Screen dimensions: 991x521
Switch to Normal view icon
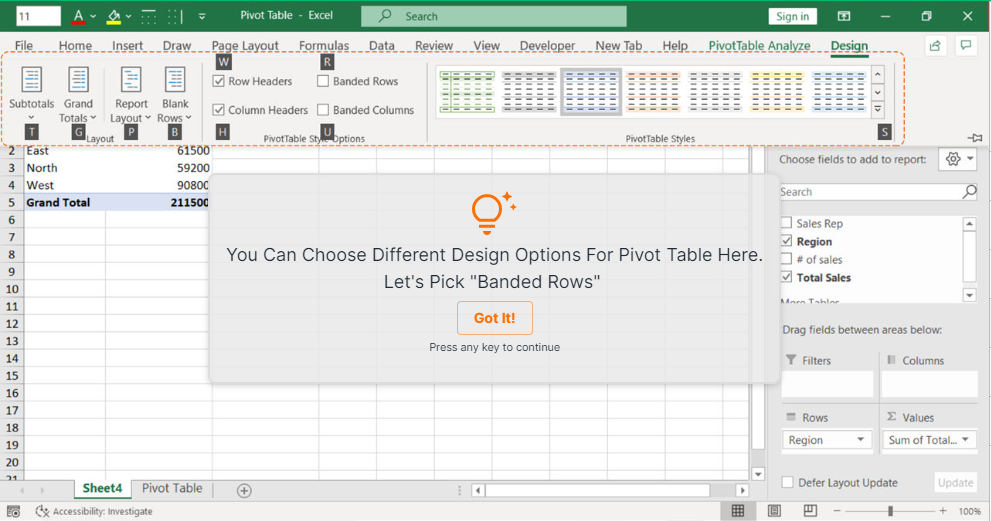click(x=738, y=511)
